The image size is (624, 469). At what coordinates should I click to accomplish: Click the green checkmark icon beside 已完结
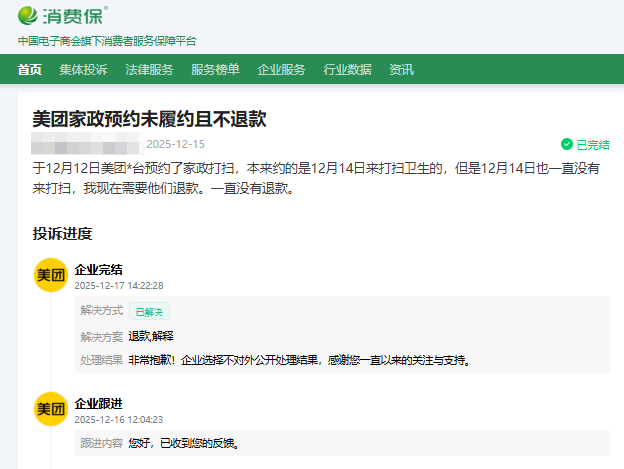coord(567,144)
